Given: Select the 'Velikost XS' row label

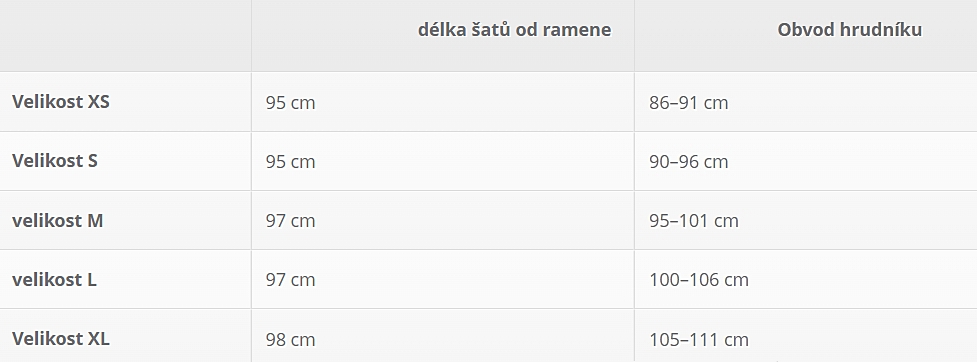Looking at the screenshot, I should pos(60,102).
